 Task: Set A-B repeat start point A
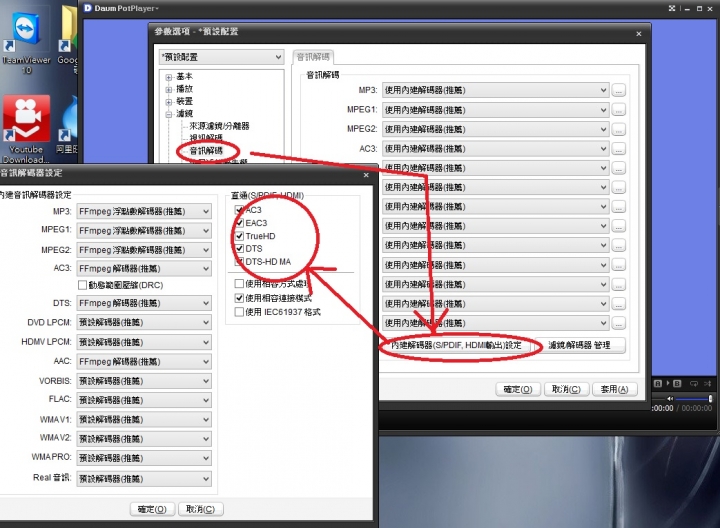pyautogui.click(x=658, y=383)
